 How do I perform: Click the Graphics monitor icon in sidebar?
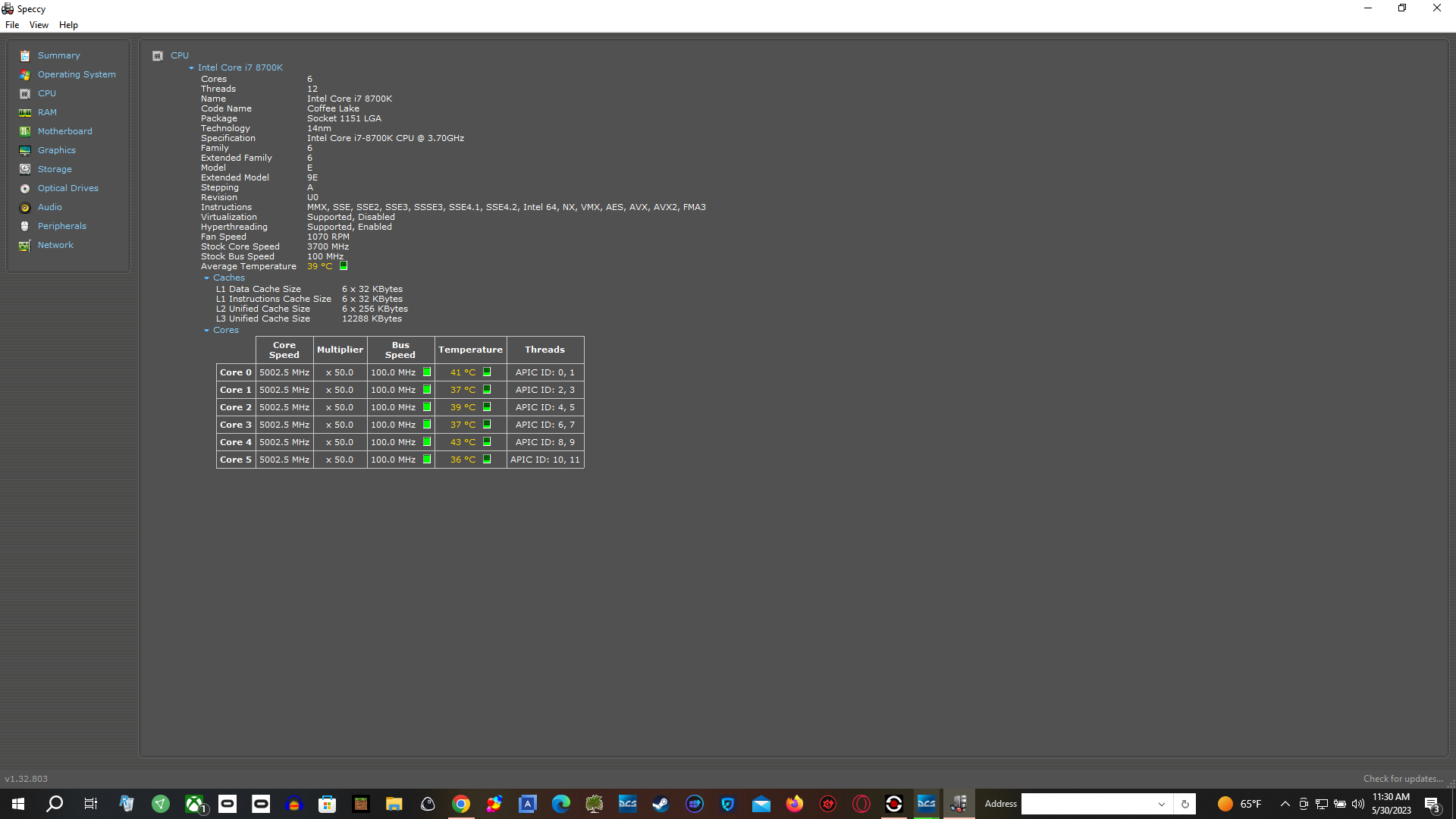(25, 150)
